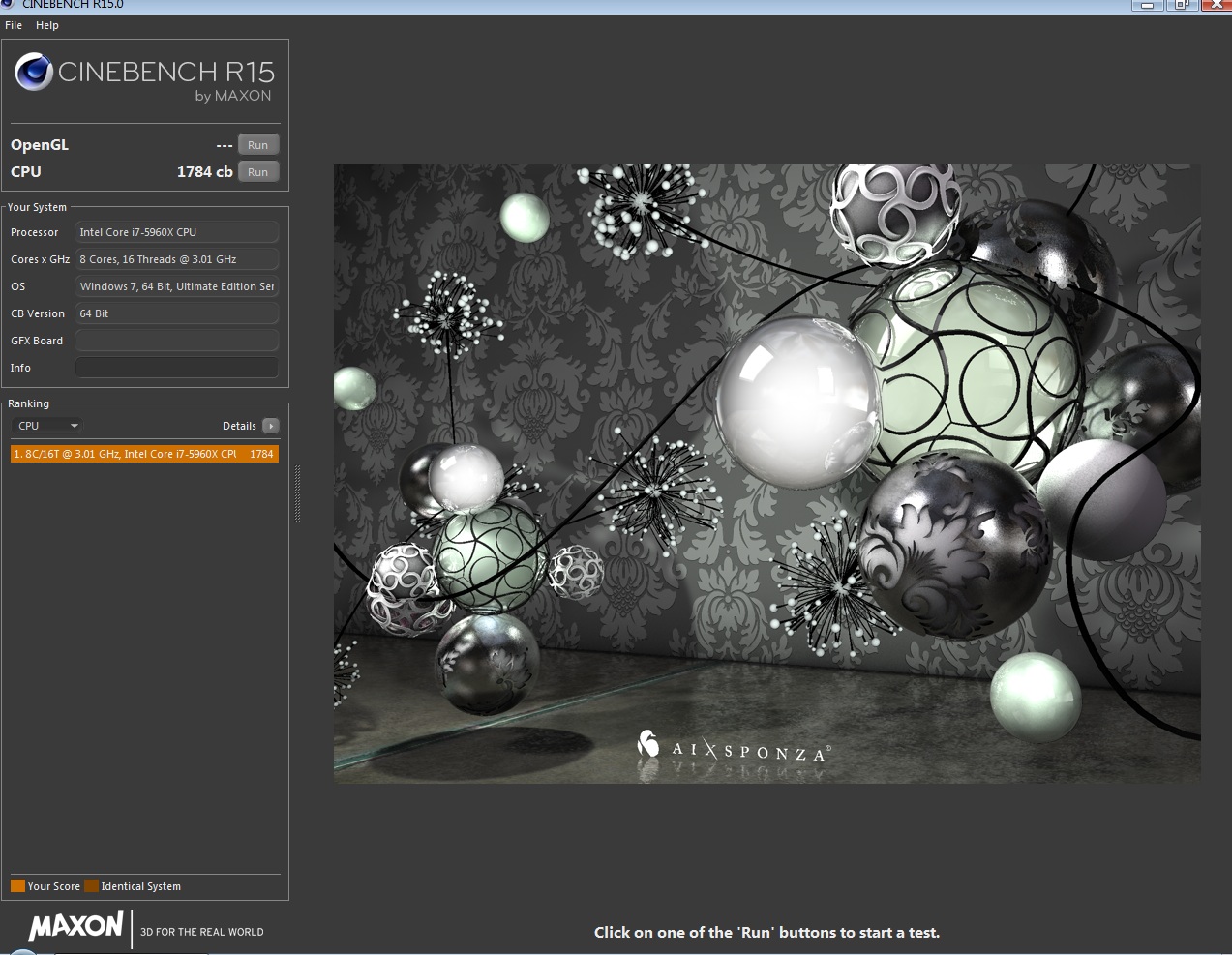Image resolution: width=1232 pixels, height=955 pixels.
Task: Click the Info text field
Action: click(177, 368)
